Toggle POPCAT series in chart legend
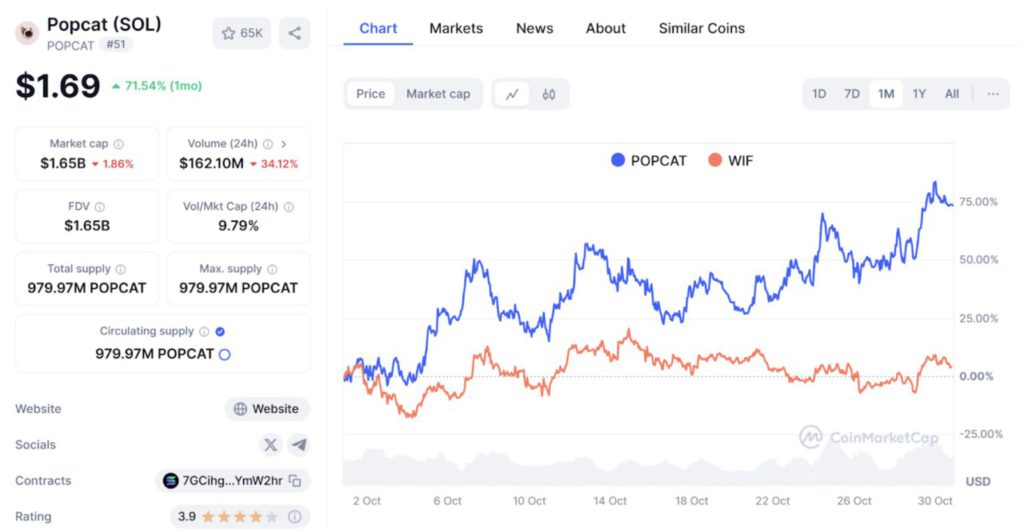Image resolution: width=1024 pixels, height=530 pixels. (648, 160)
